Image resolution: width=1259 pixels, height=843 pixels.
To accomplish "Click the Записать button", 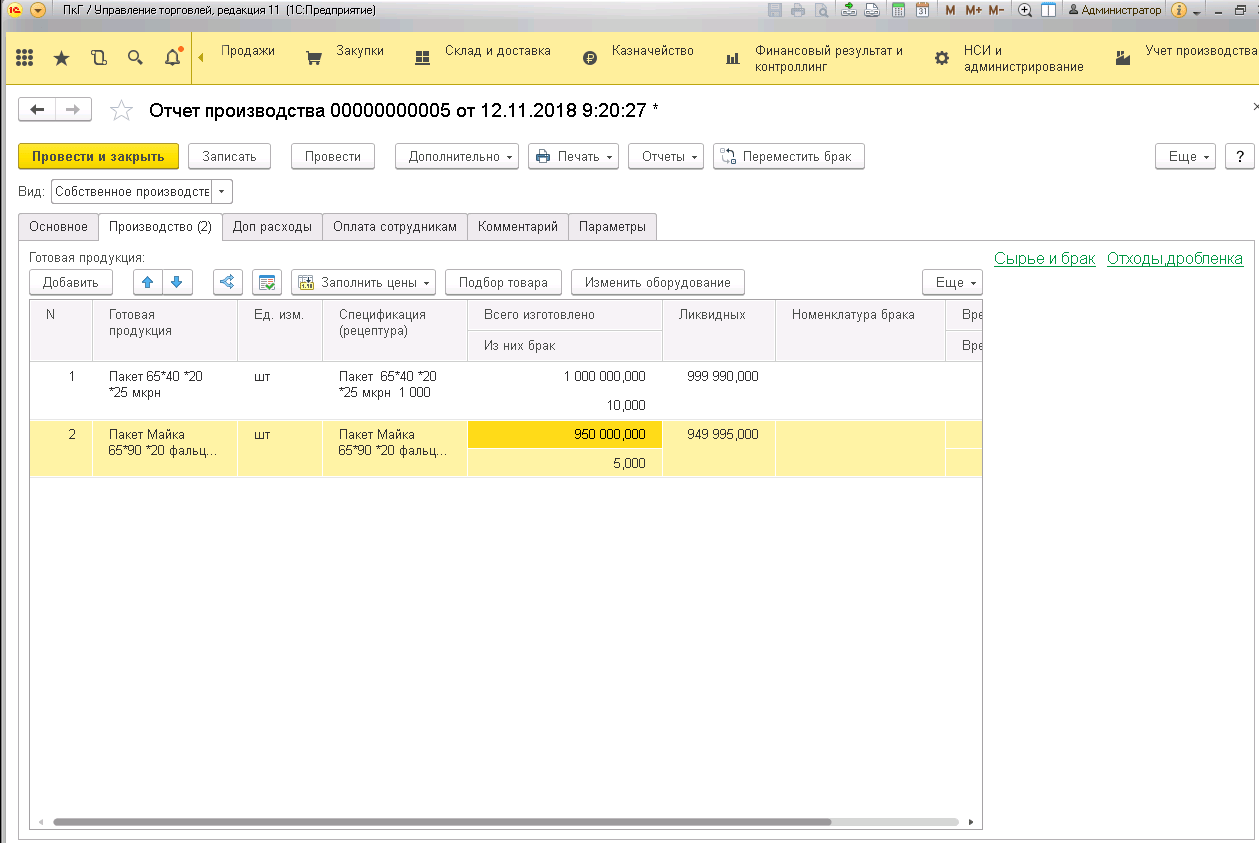I will tap(229, 157).
